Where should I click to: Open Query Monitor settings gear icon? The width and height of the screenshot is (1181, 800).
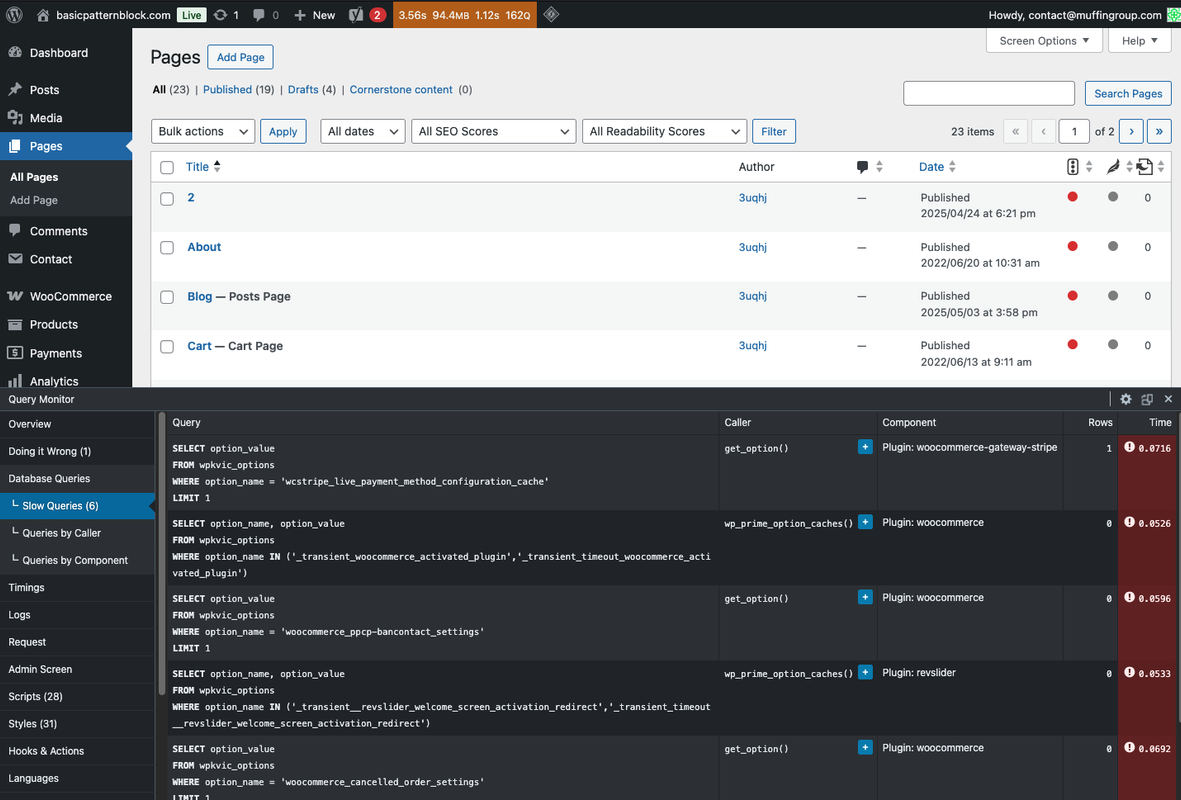coord(1125,399)
